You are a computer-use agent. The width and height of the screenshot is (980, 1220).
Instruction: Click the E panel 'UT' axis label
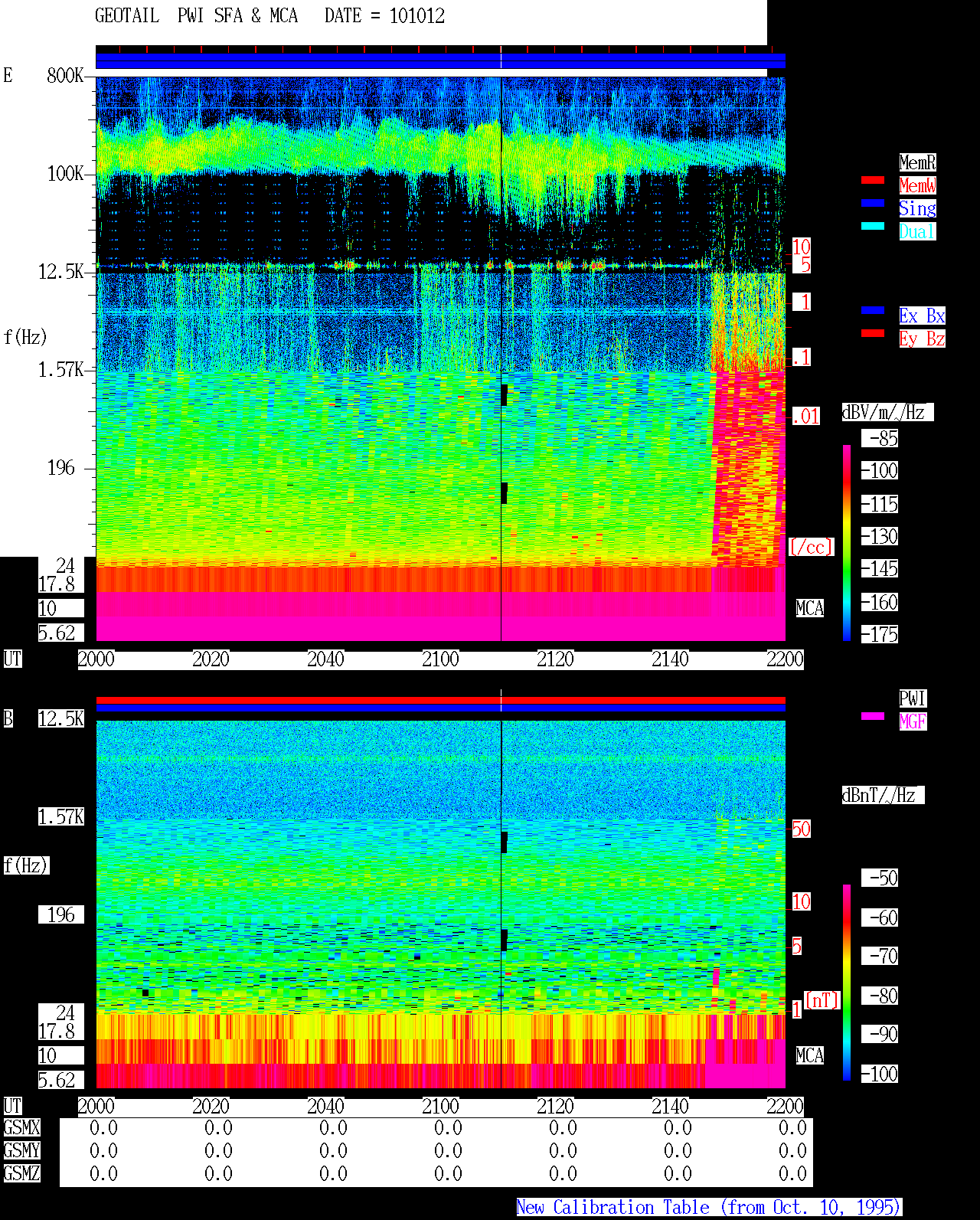[x=12, y=659]
